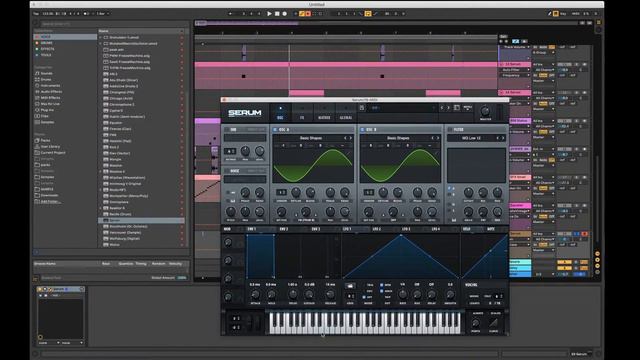Toggle the OSC B enable switch

362,129
